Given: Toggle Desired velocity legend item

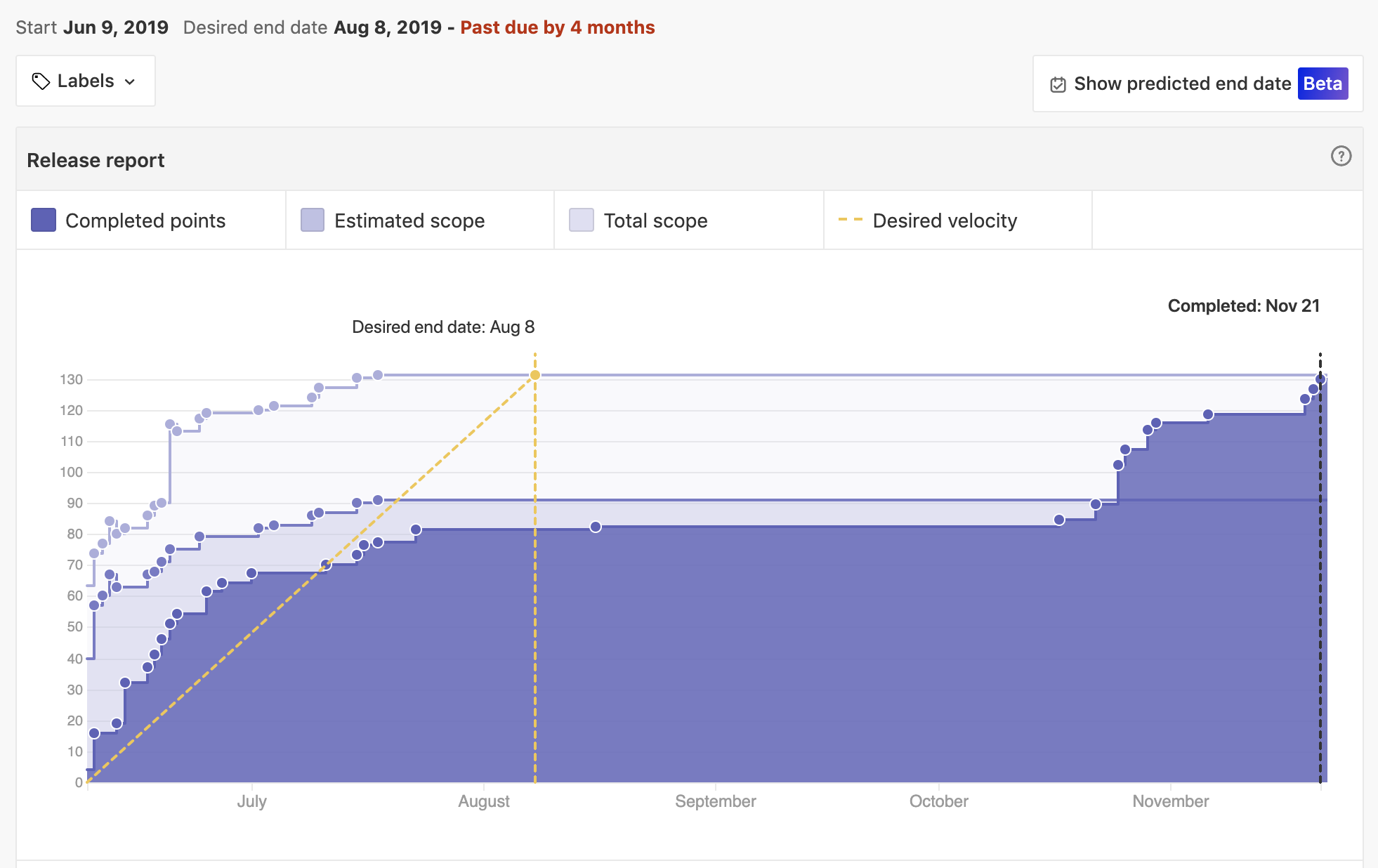Looking at the screenshot, I should coord(944,221).
